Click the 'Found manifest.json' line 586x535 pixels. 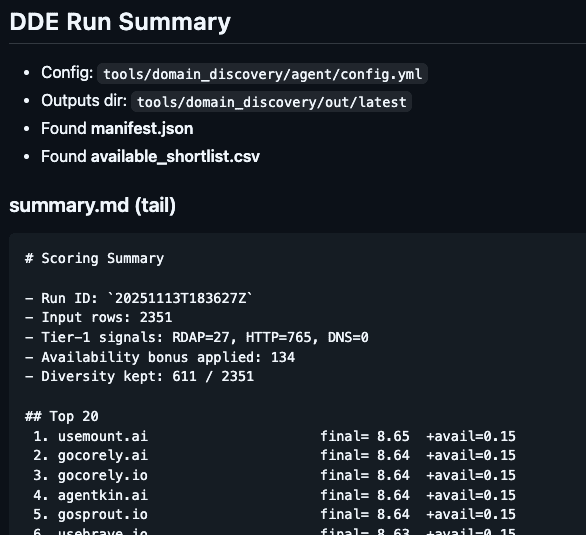(117, 129)
